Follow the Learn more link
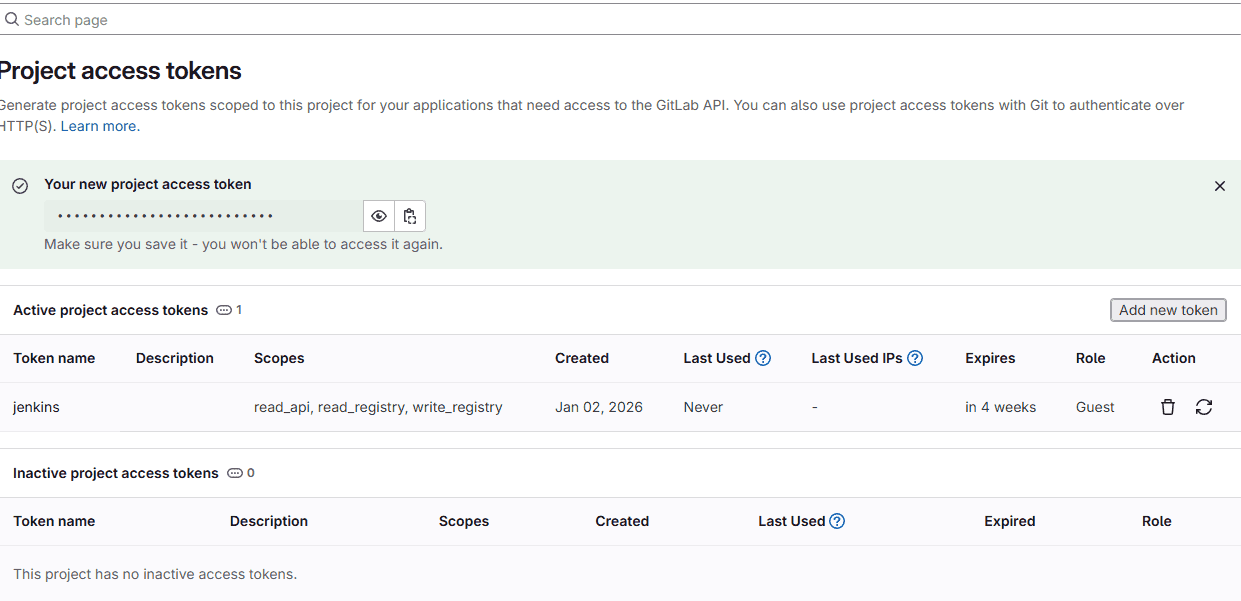This screenshot has height=601, width=1241. (x=100, y=126)
